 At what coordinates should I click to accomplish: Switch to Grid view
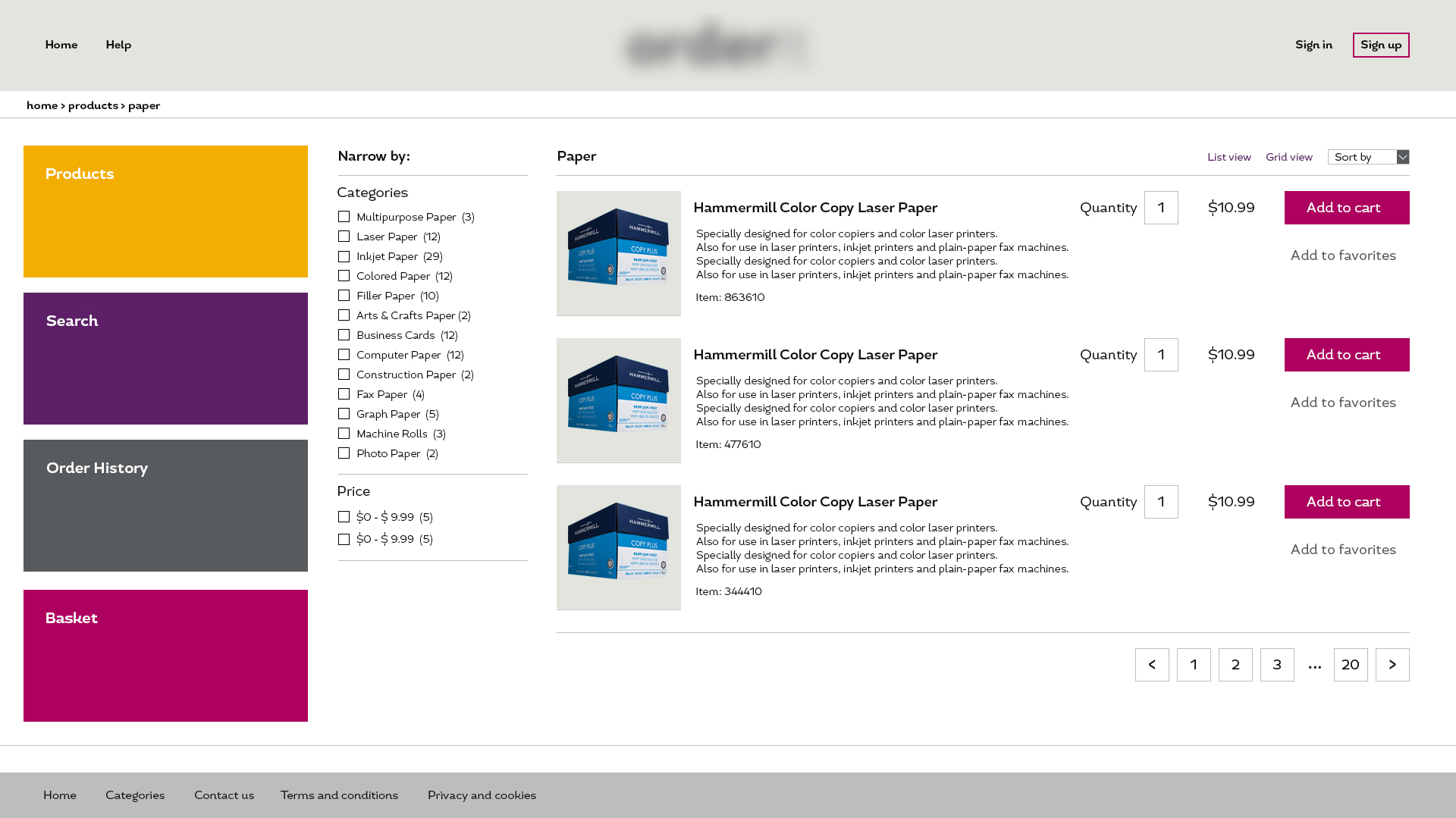[x=1288, y=157]
